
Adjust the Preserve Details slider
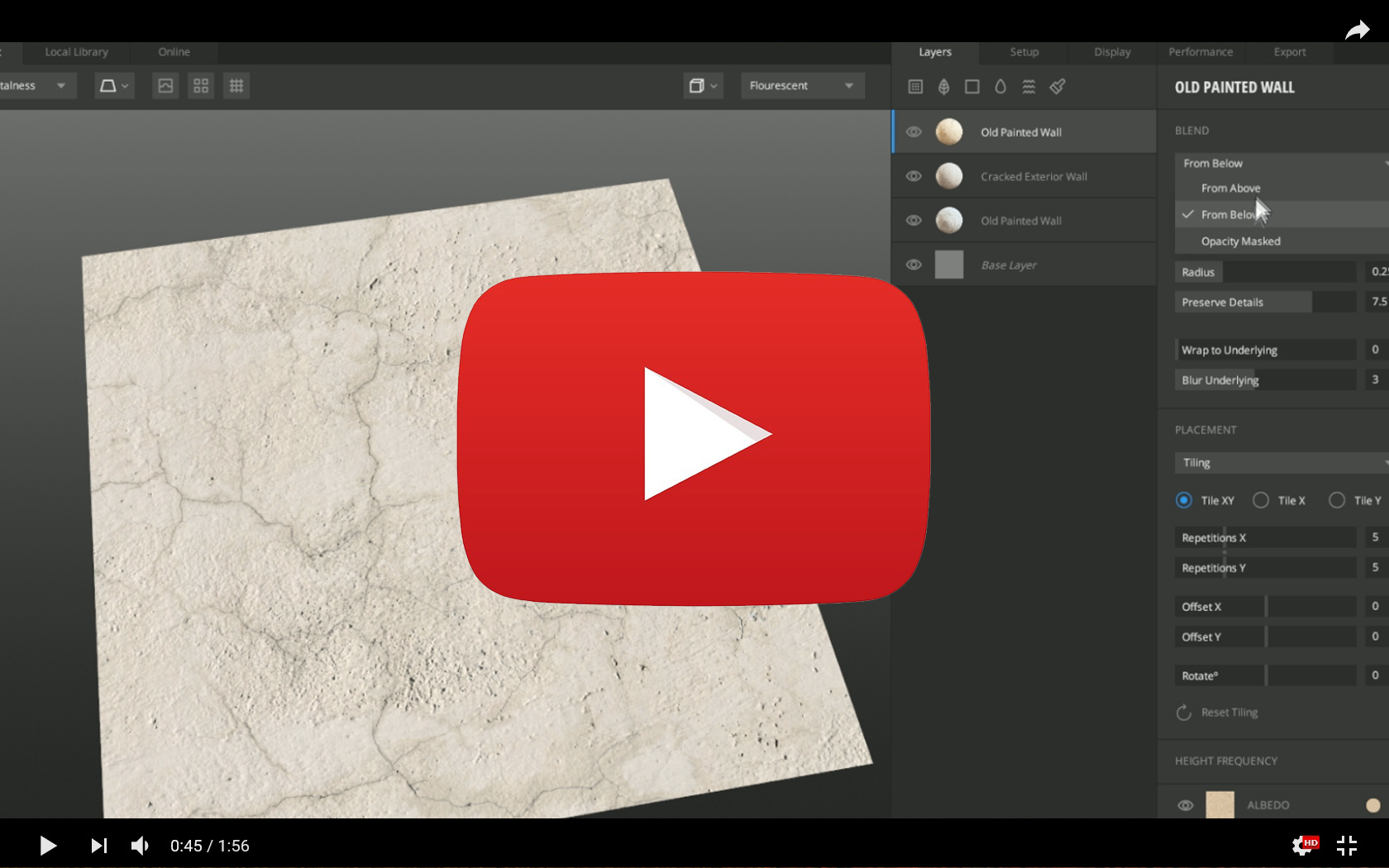coord(1265,302)
